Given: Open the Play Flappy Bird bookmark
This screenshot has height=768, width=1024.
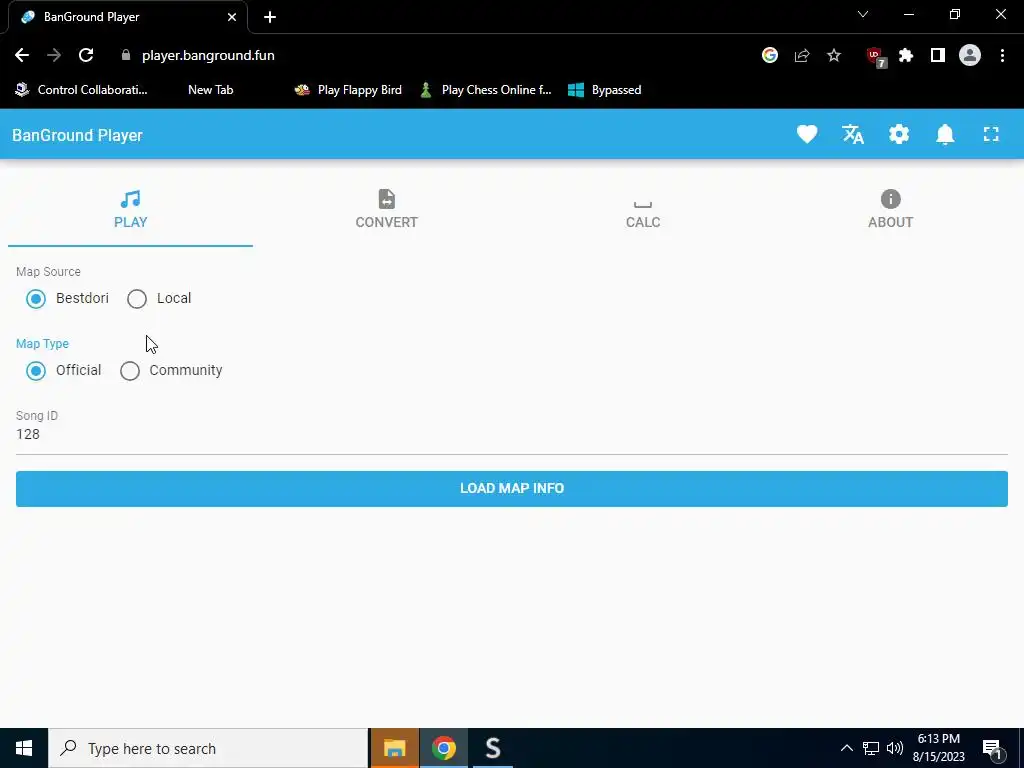Looking at the screenshot, I should point(348,90).
